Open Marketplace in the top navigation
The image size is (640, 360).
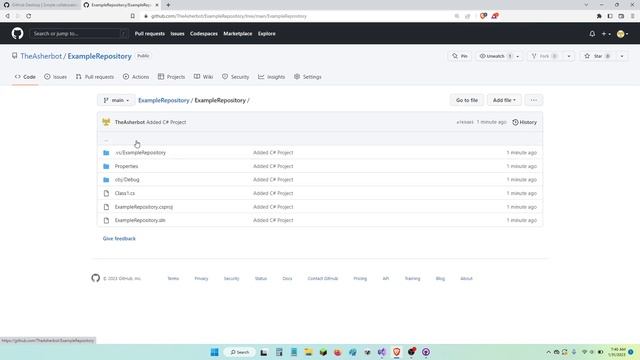click(x=238, y=33)
